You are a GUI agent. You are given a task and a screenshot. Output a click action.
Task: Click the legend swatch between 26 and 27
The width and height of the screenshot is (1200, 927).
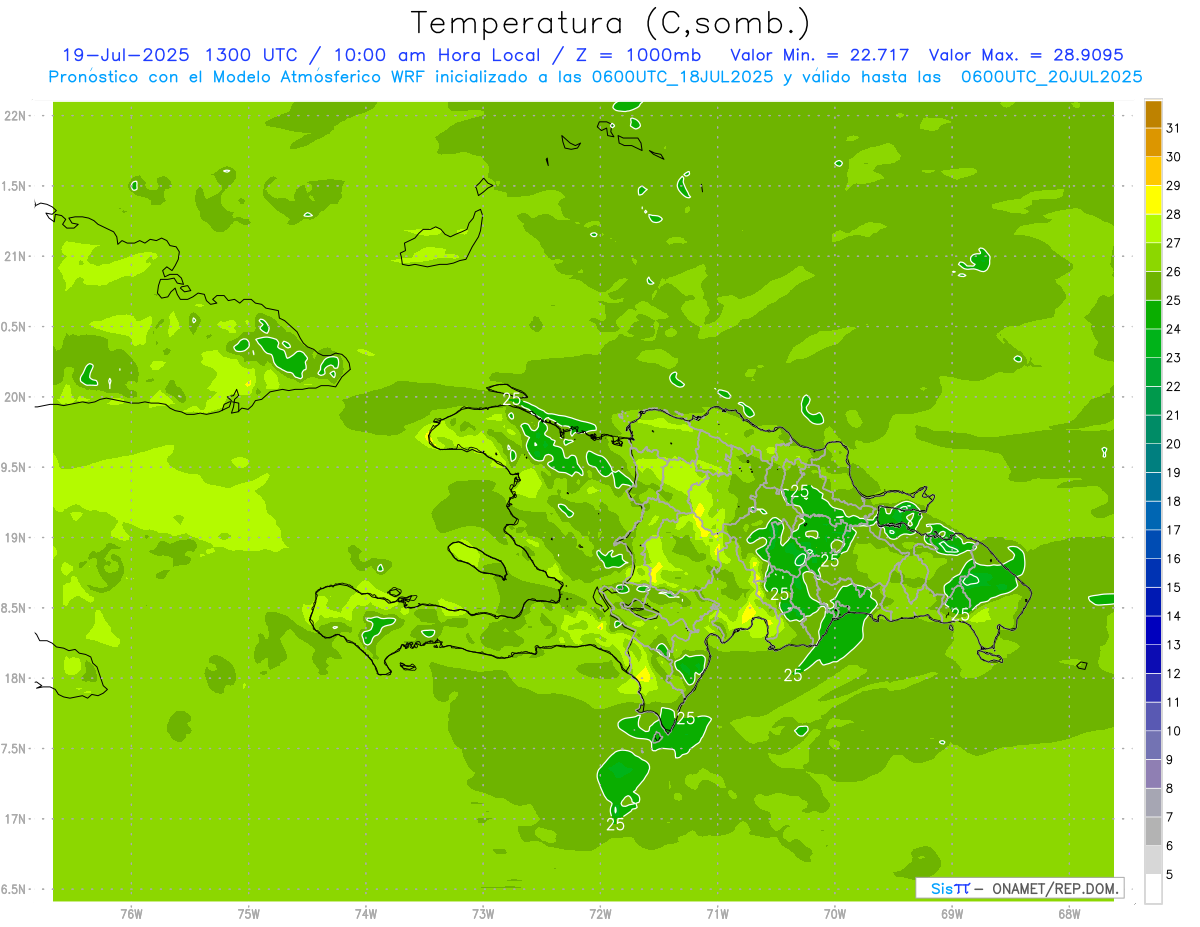(x=1153, y=257)
